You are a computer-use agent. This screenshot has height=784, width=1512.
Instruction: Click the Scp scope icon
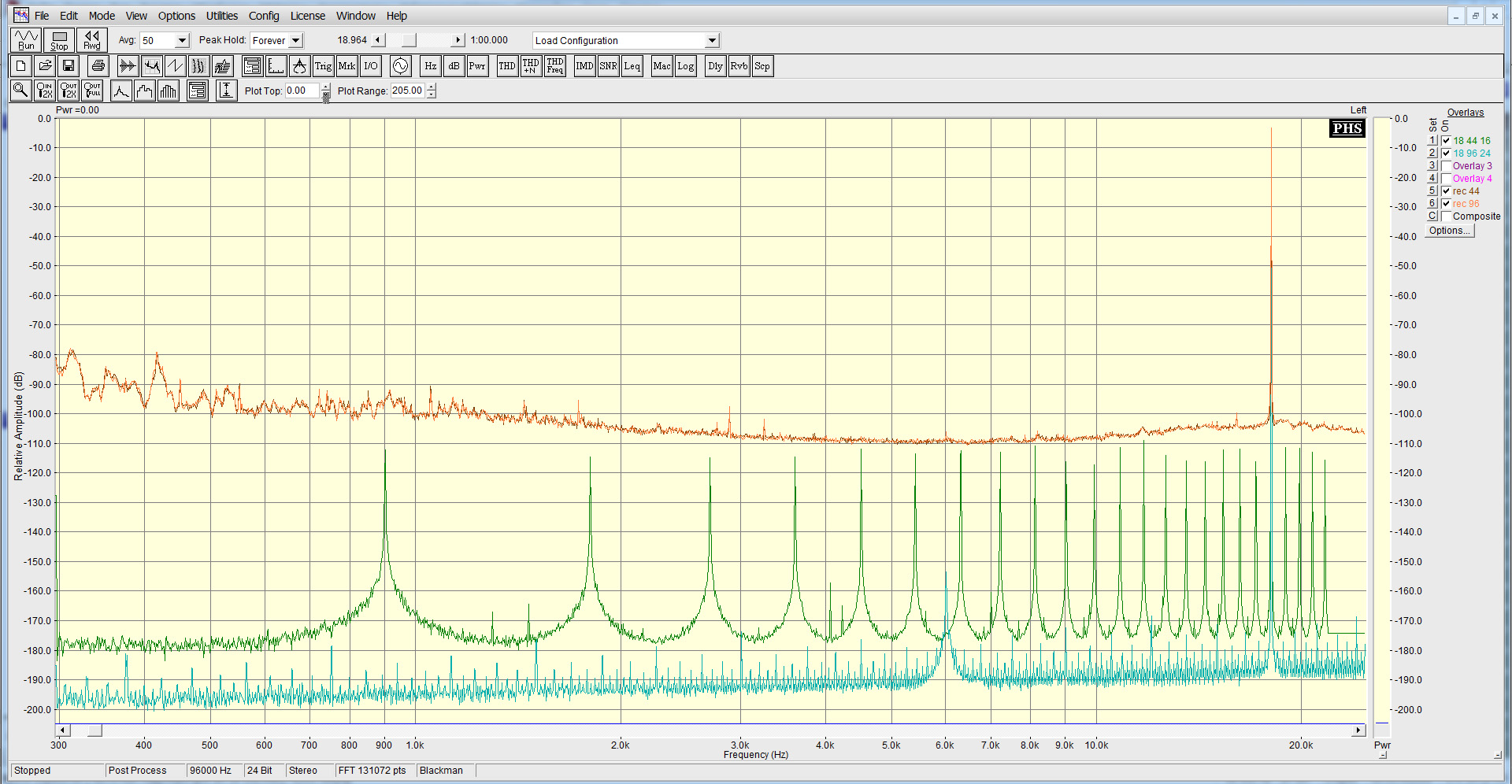pos(762,66)
